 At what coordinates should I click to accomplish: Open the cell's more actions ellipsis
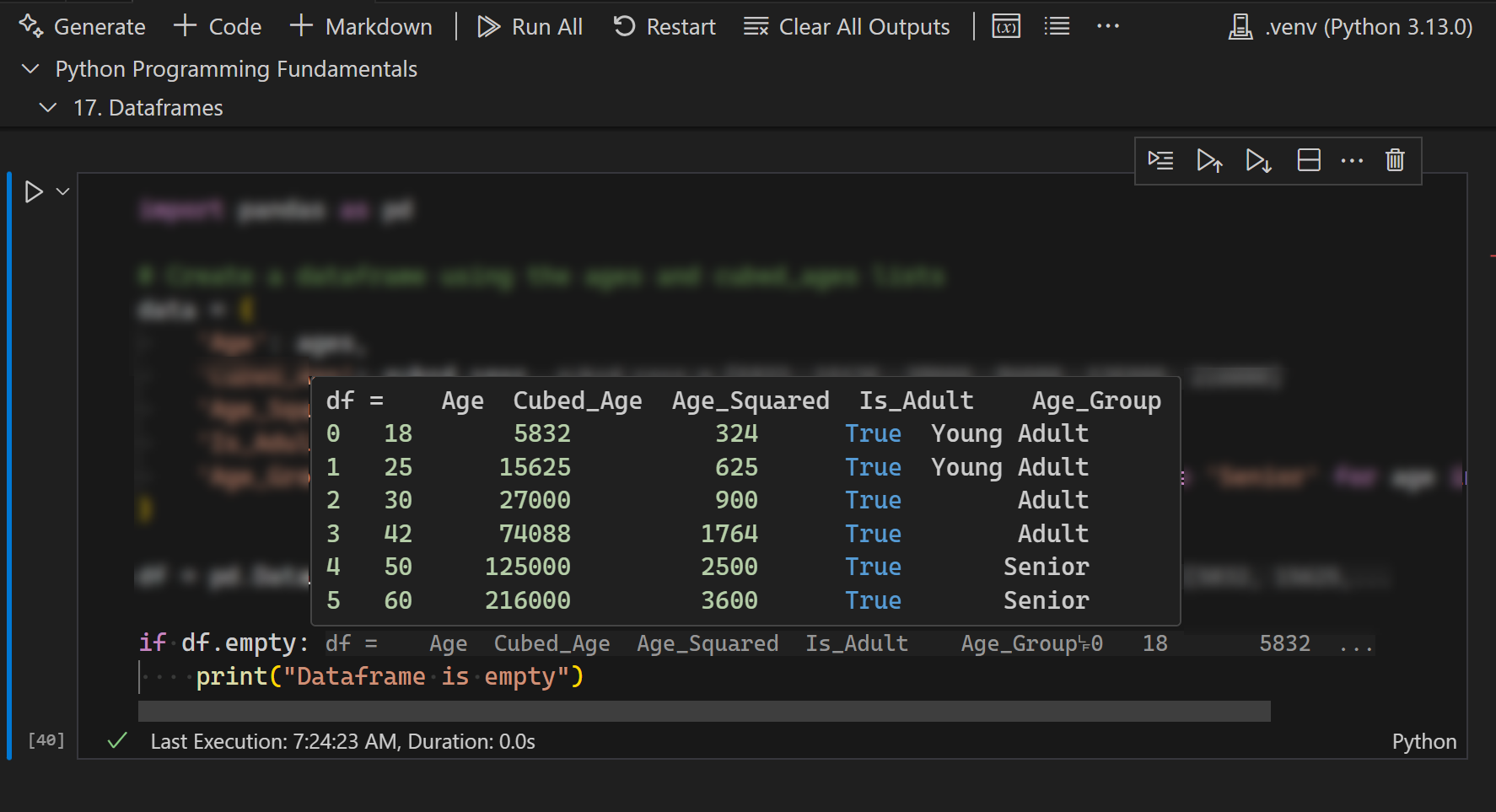click(1353, 160)
